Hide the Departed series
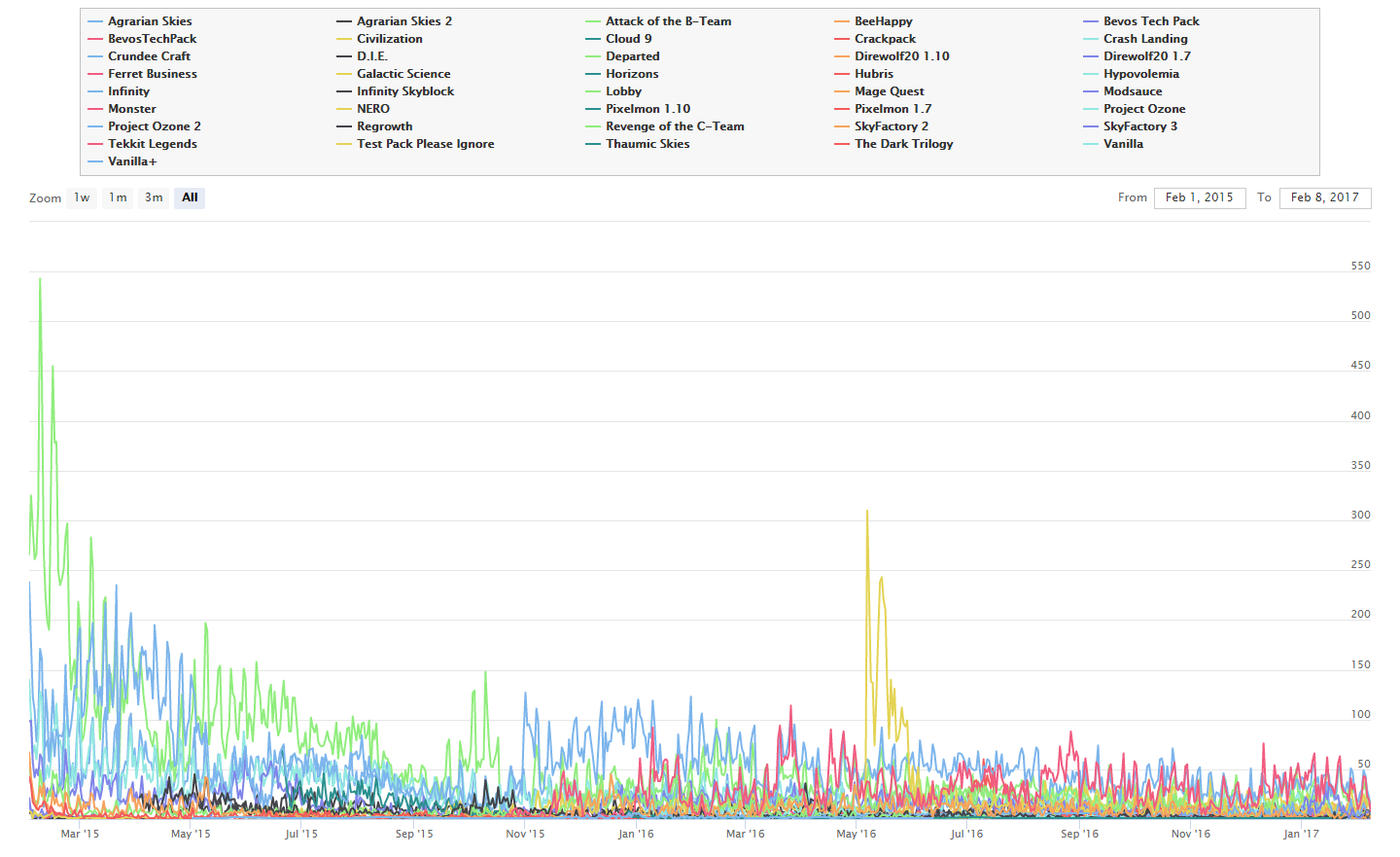 [x=622, y=56]
